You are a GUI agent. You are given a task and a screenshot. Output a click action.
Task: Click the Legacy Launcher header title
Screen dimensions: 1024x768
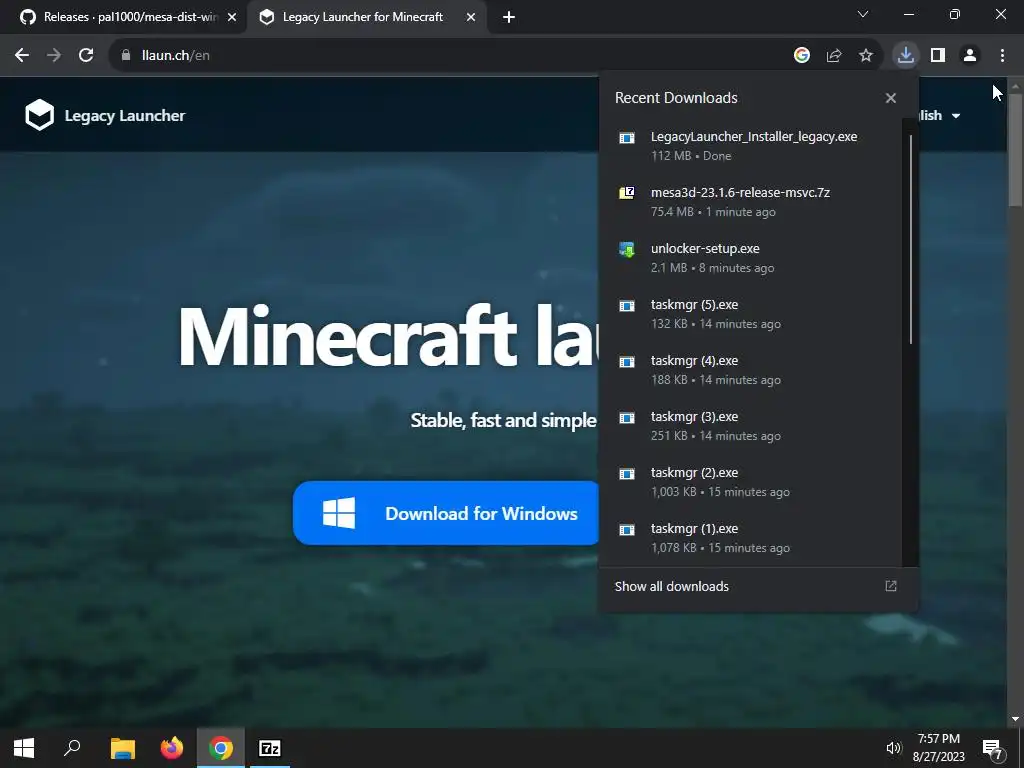click(125, 116)
